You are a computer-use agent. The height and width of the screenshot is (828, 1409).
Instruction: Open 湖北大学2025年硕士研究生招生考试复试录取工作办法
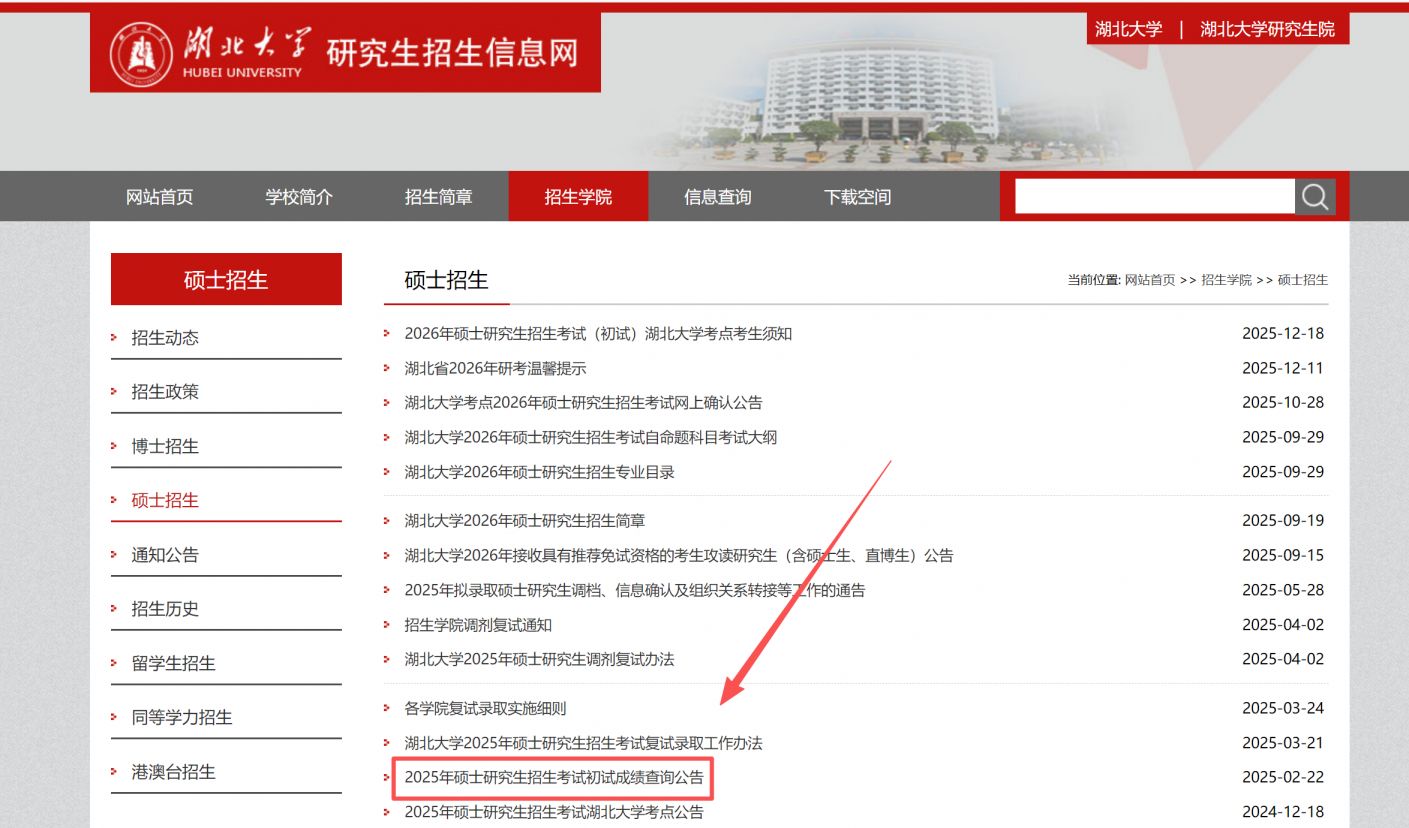tap(583, 743)
